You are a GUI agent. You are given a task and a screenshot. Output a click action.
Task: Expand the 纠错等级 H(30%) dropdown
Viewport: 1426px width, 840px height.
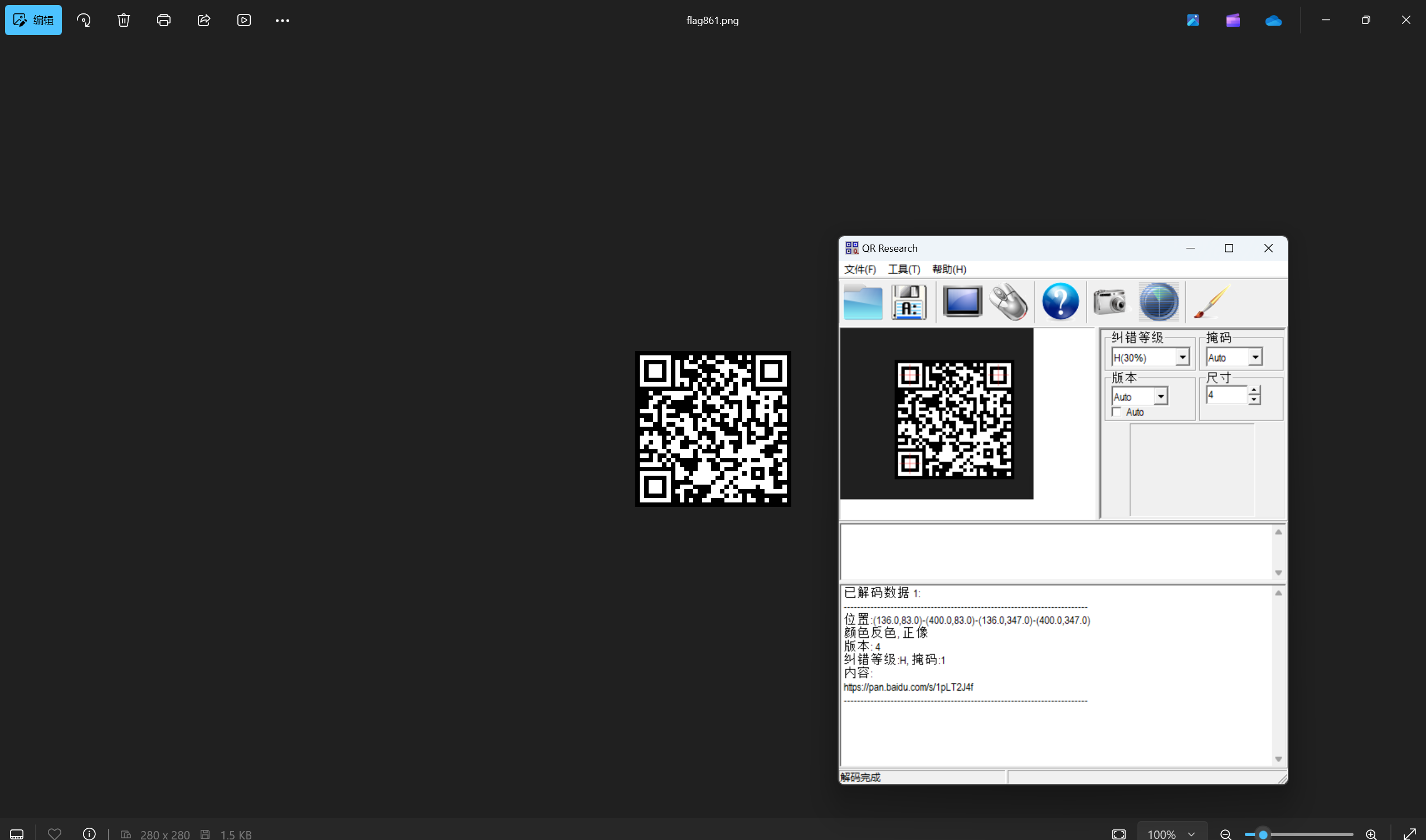coord(1182,357)
